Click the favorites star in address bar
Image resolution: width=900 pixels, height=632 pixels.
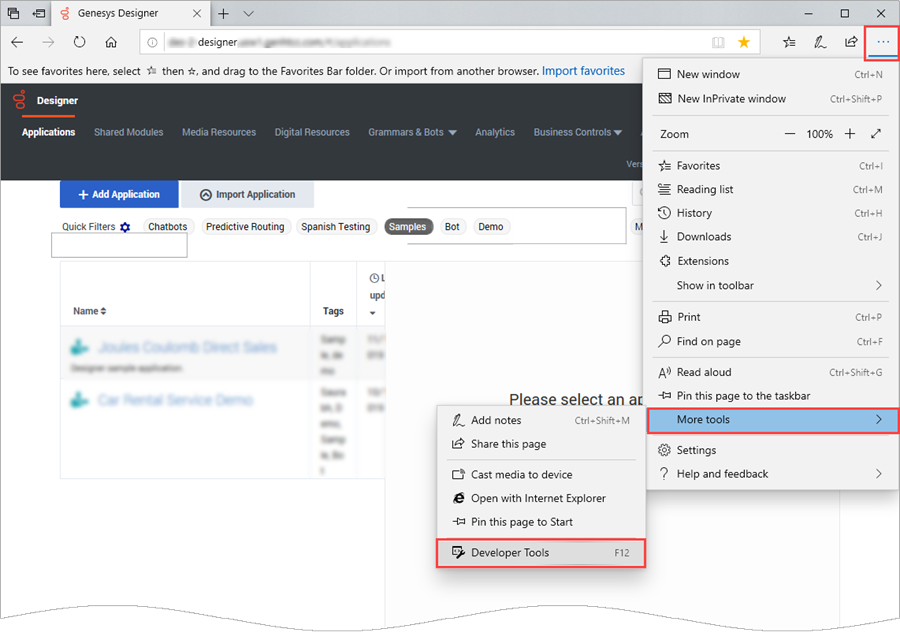tap(744, 43)
